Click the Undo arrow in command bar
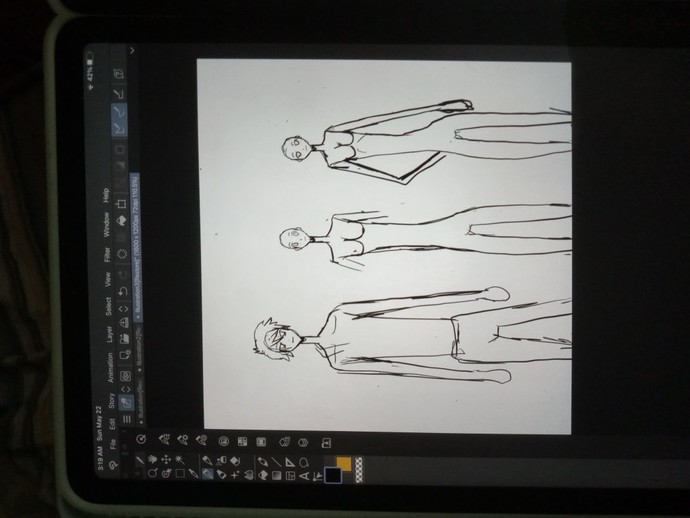The image size is (690, 518). 123,291
